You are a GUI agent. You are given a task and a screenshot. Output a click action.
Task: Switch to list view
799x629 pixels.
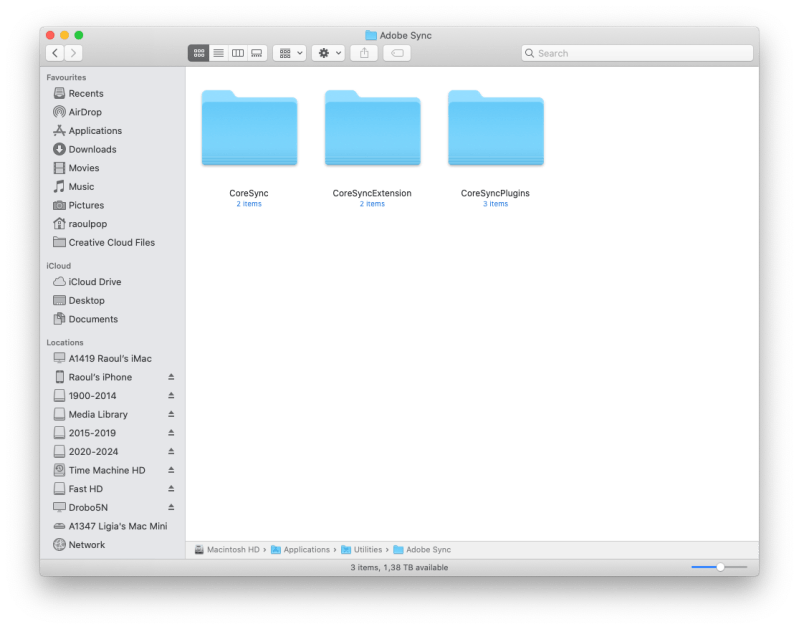click(218, 53)
